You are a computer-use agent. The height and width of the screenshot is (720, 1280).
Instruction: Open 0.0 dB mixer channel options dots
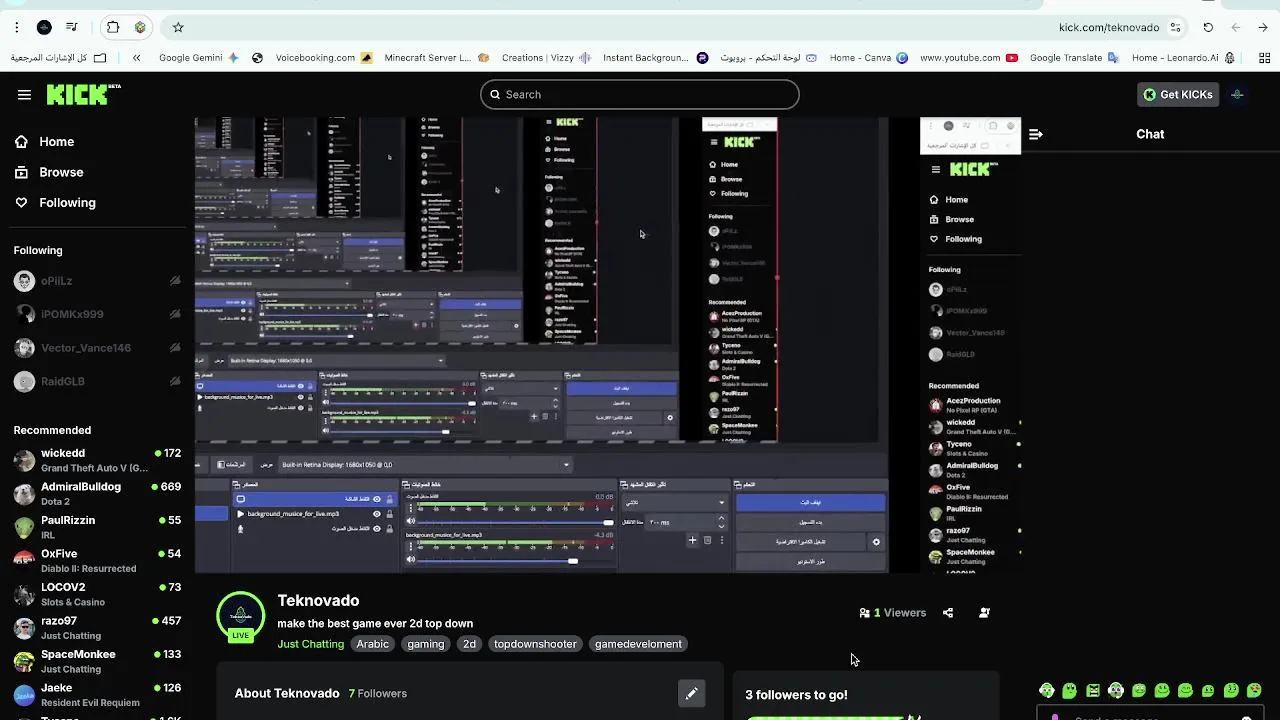click(411, 508)
